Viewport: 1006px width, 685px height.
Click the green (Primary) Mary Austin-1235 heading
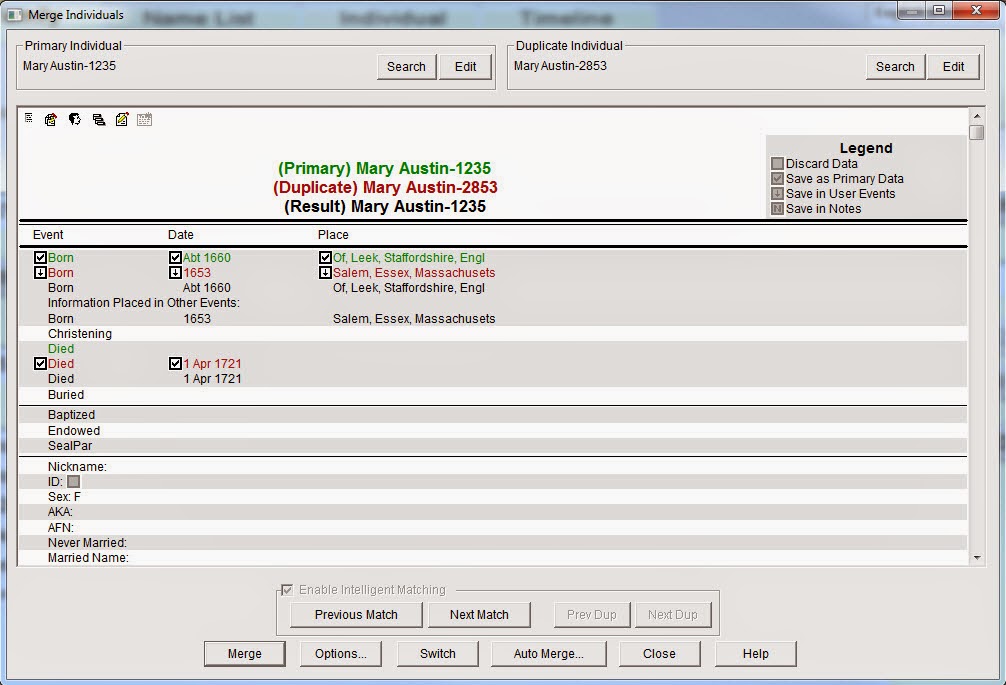pos(384,168)
